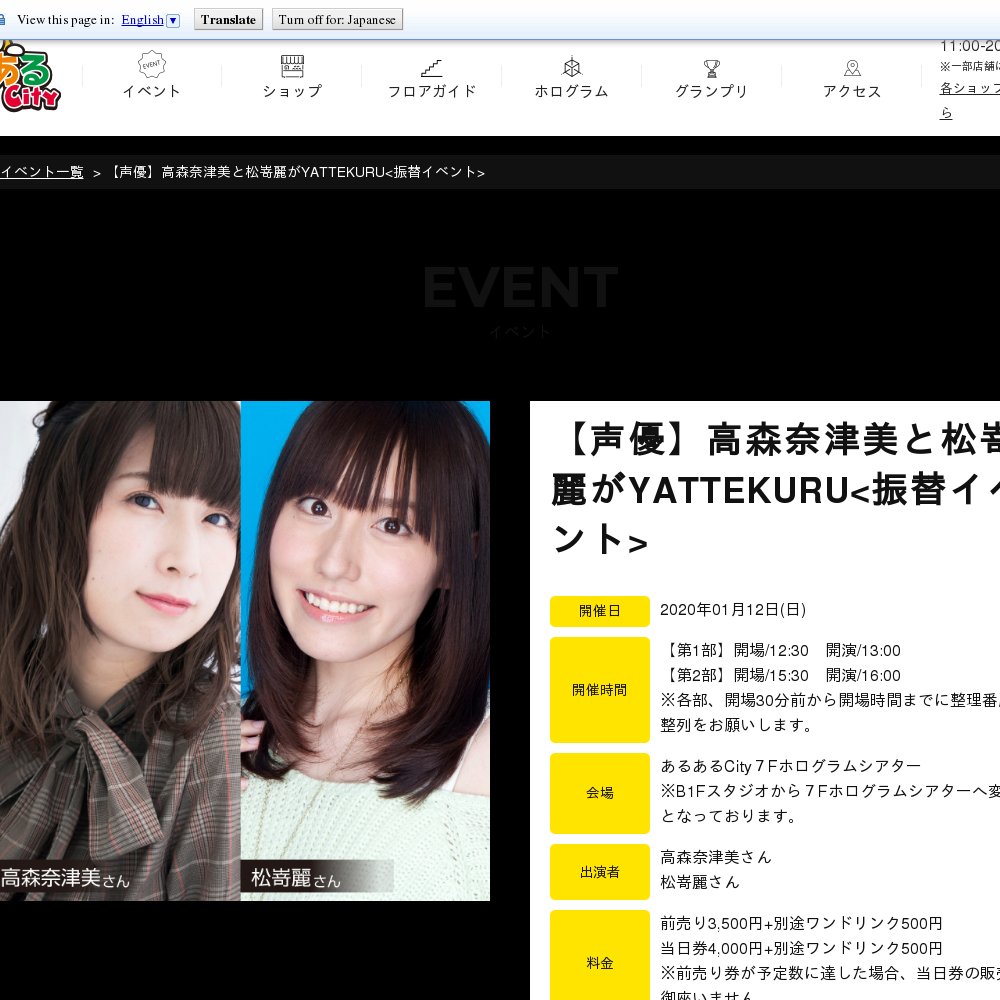Open the English language link
1000x1000 pixels.
pos(142,20)
